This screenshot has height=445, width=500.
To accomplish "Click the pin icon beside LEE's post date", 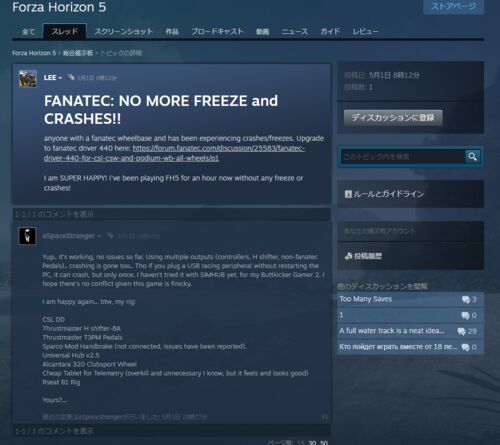I will pyautogui.click(x=71, y=77).
